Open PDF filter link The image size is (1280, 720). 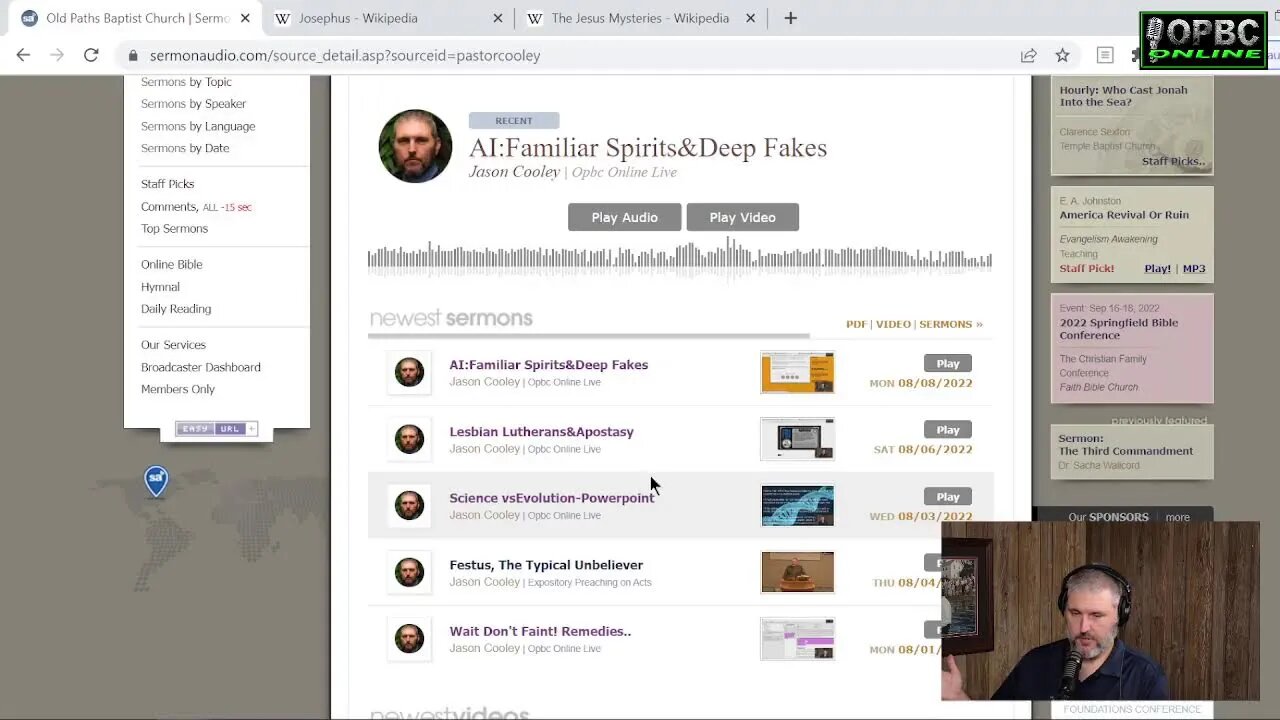point(856,324)
